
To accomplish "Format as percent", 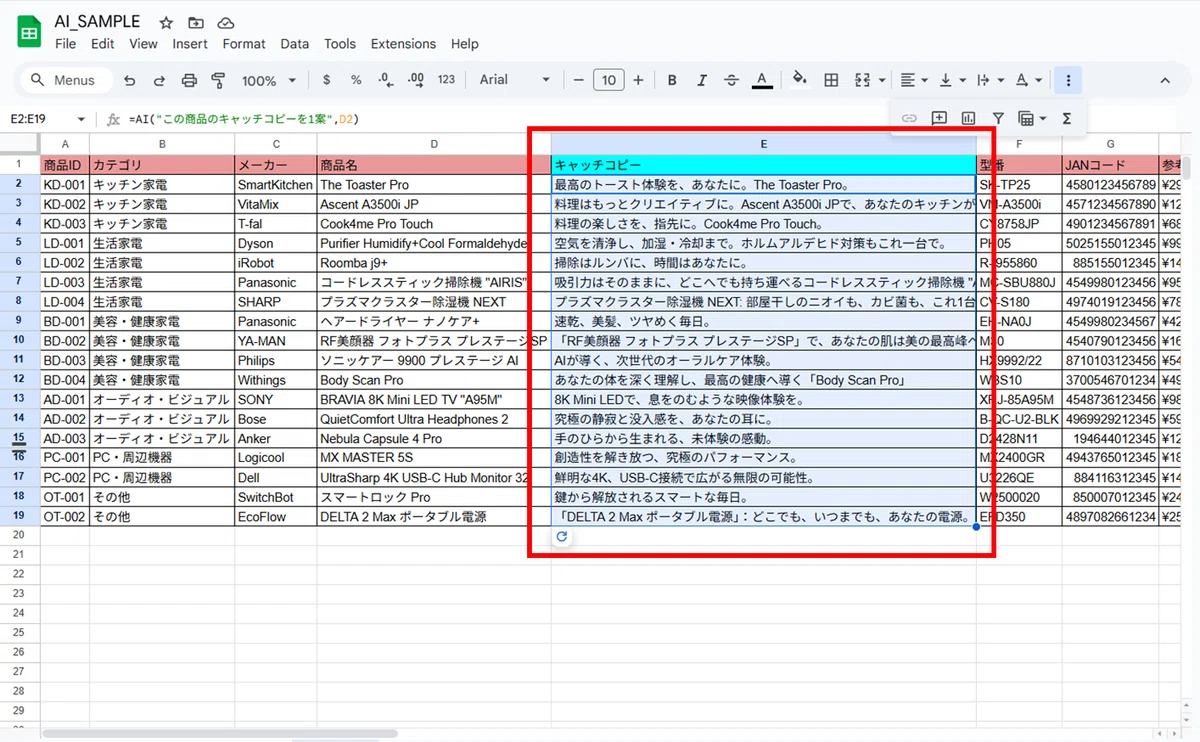I will pyautogui.click(x=356, y=80).
